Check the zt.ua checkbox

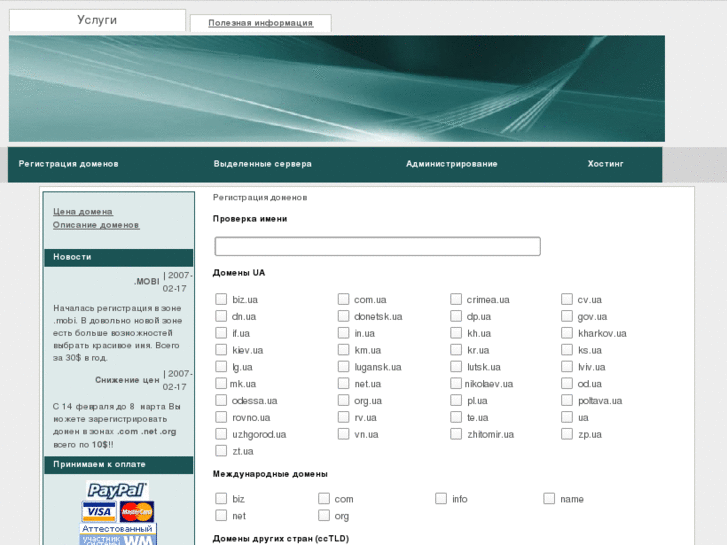pyautogui.click(x=221, y=451)
